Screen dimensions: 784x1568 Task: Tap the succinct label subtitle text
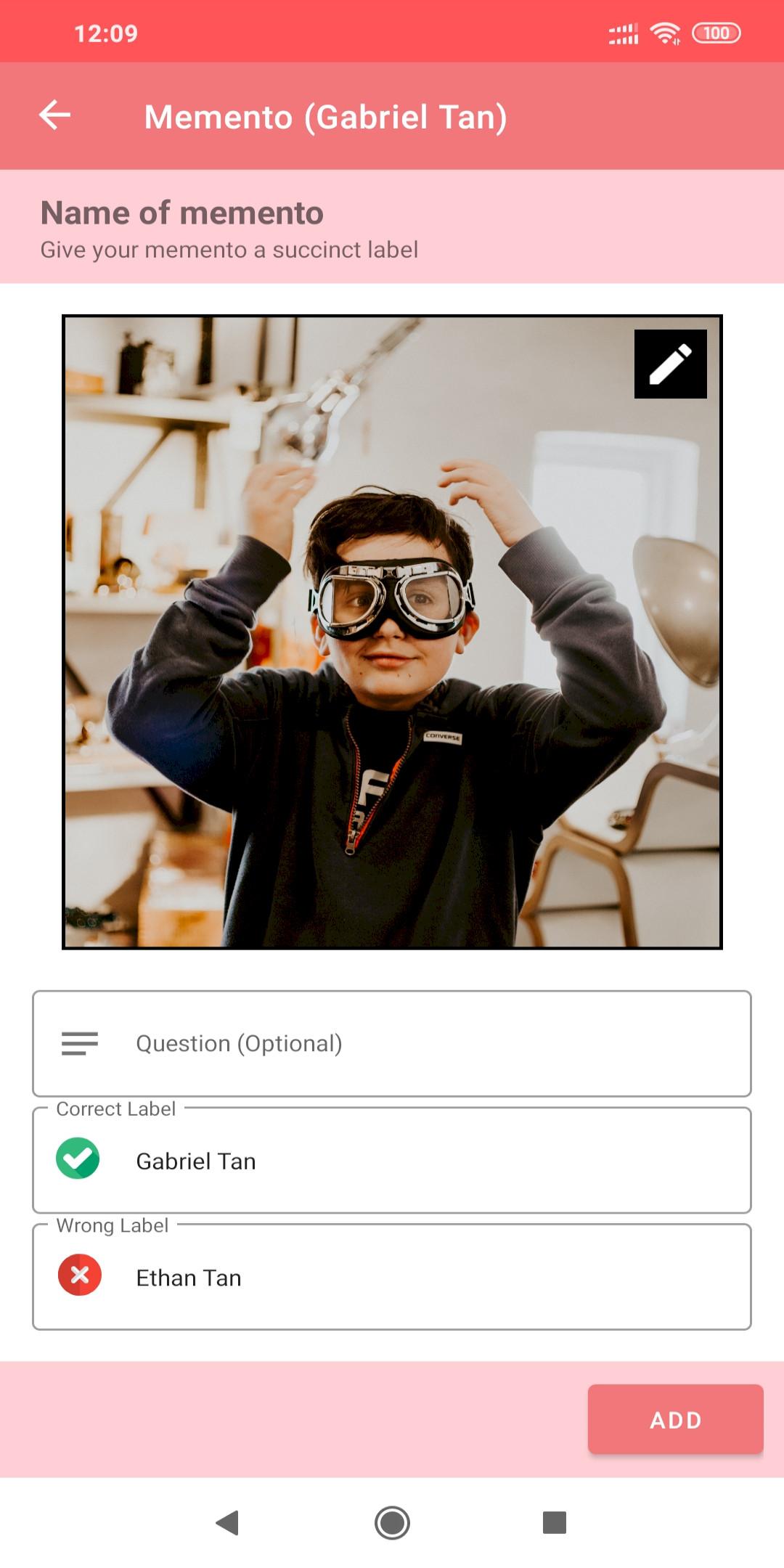click(229, 250)
